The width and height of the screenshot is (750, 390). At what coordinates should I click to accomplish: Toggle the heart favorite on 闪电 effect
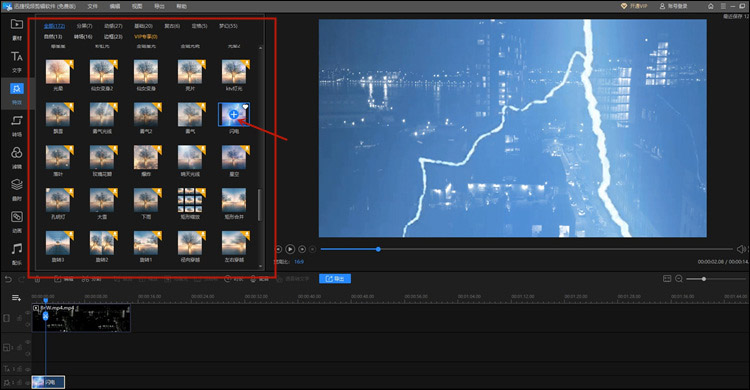point(245,106)
